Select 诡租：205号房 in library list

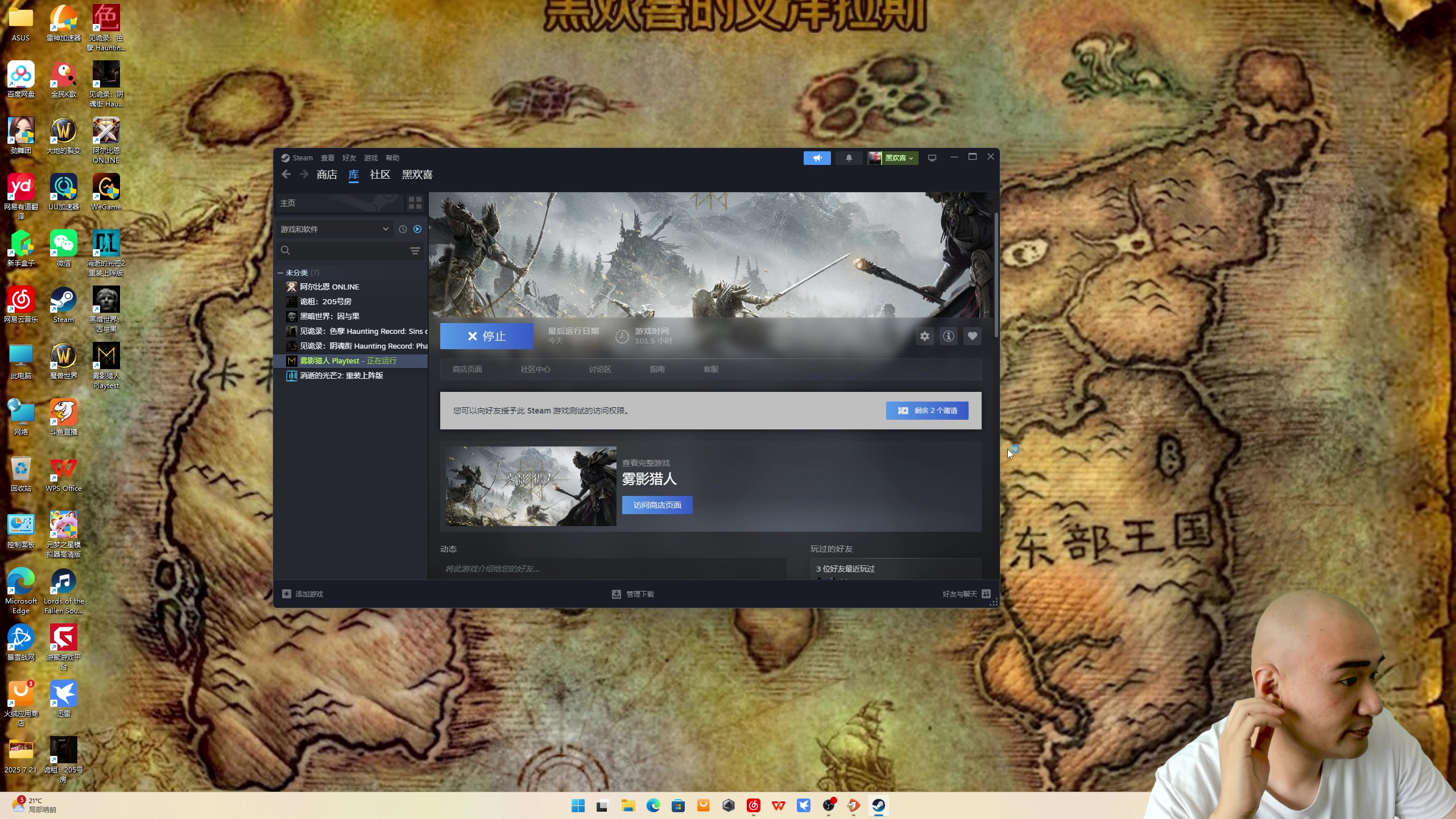[351, 301]
